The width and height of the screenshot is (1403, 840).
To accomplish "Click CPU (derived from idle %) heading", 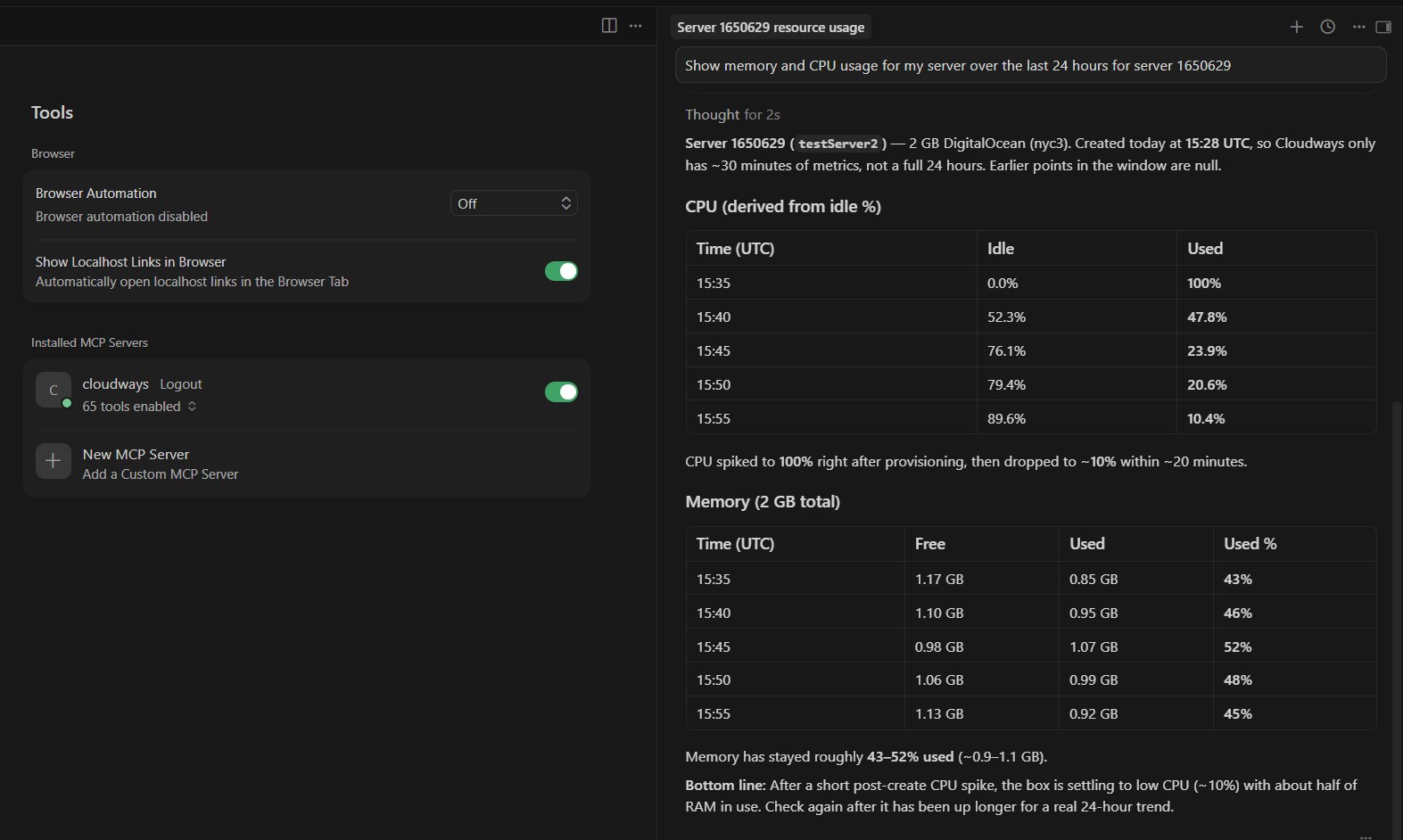I will [x=783, y=206].
